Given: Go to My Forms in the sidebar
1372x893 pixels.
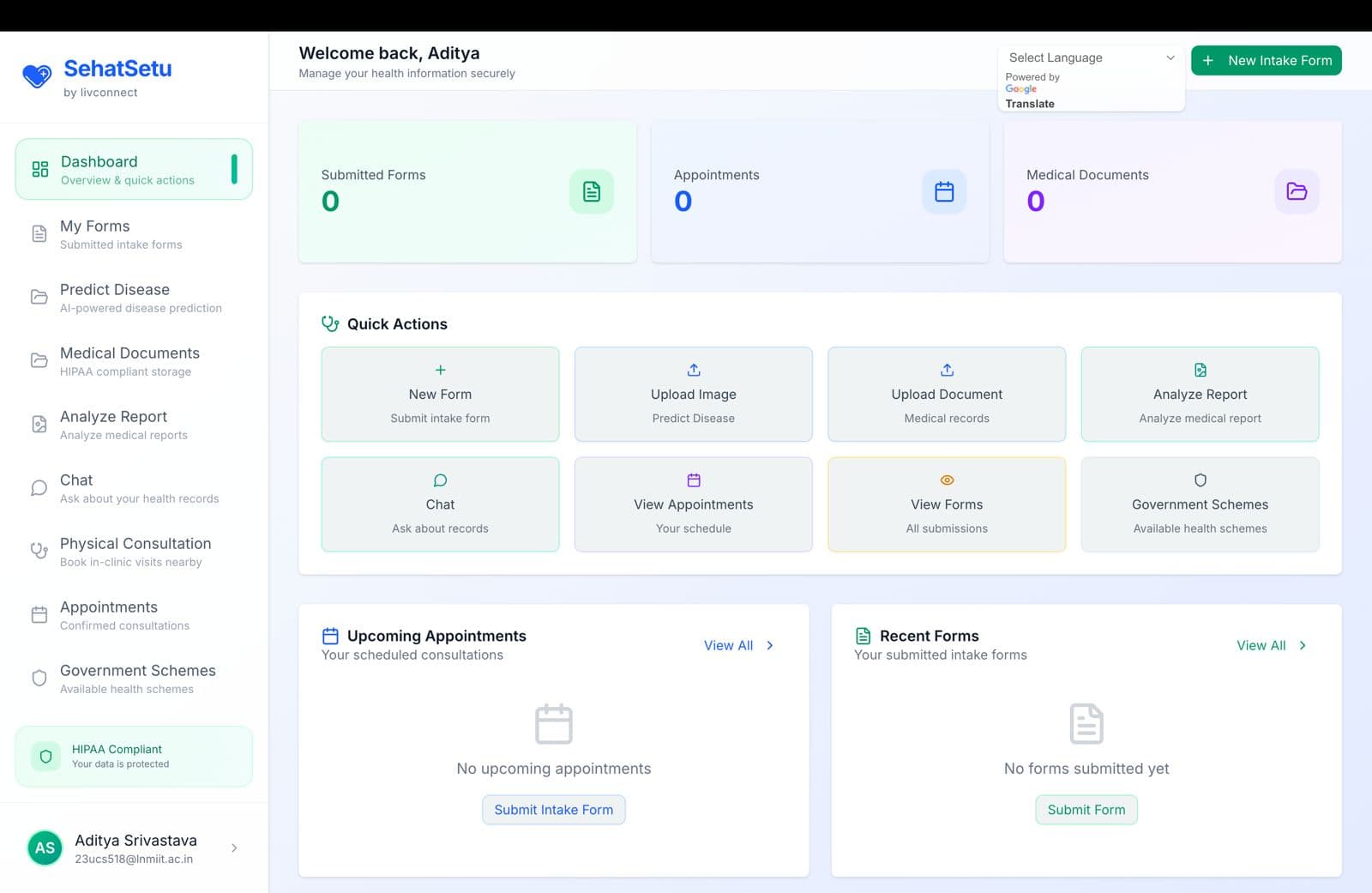Looking at the screenshot, I should click(x=134, y=233).
